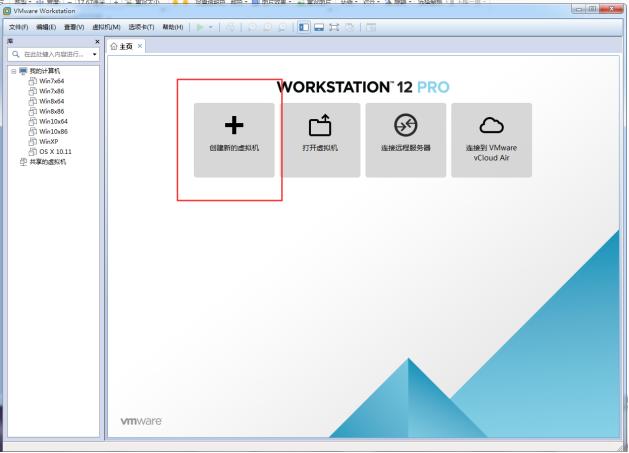Open the 编辑(E) menu
Screen dimensions: 629x453
click(x=46, y=27)
